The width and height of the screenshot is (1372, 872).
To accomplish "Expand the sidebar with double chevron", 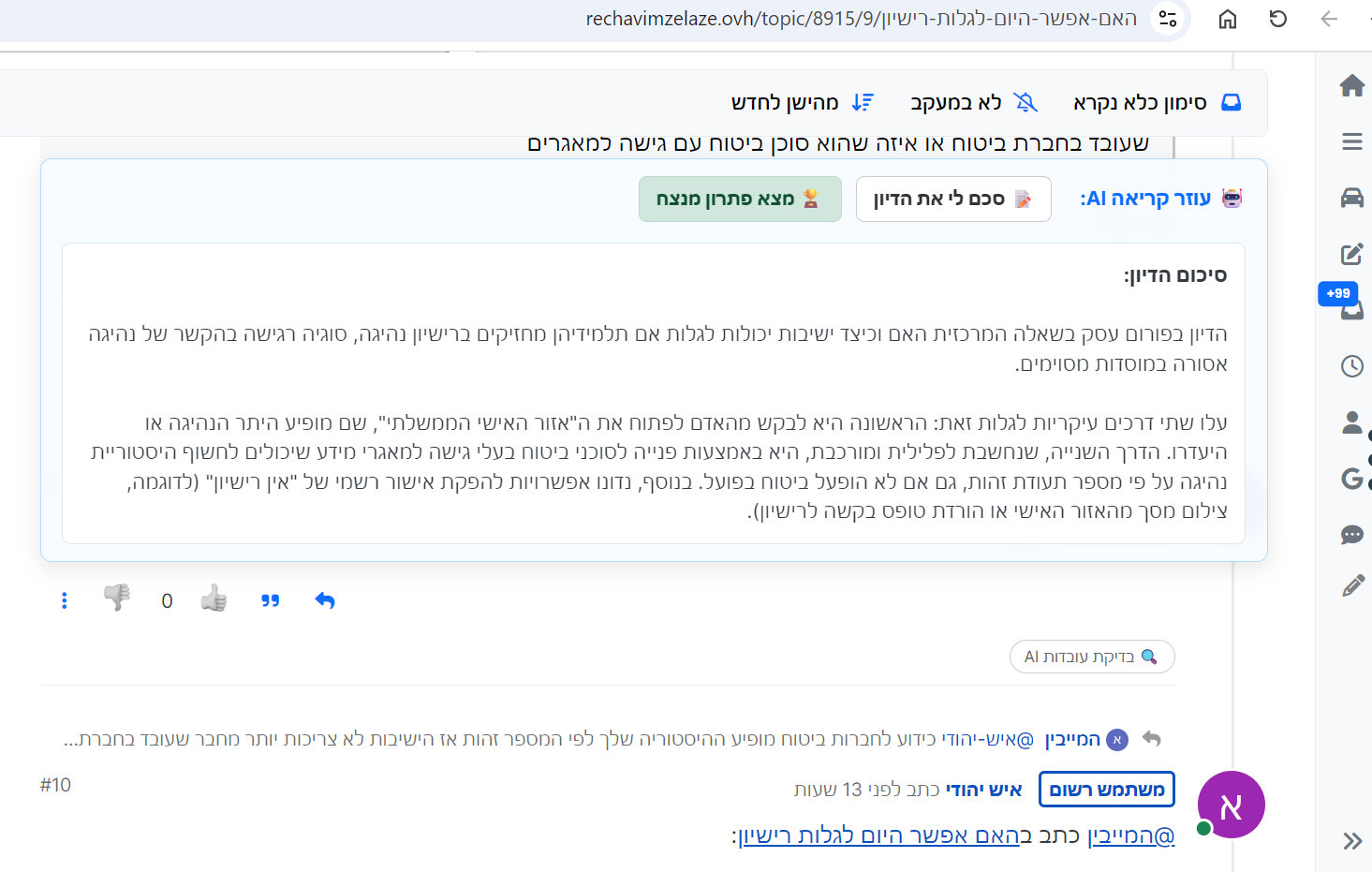I will pos(1351,840).
